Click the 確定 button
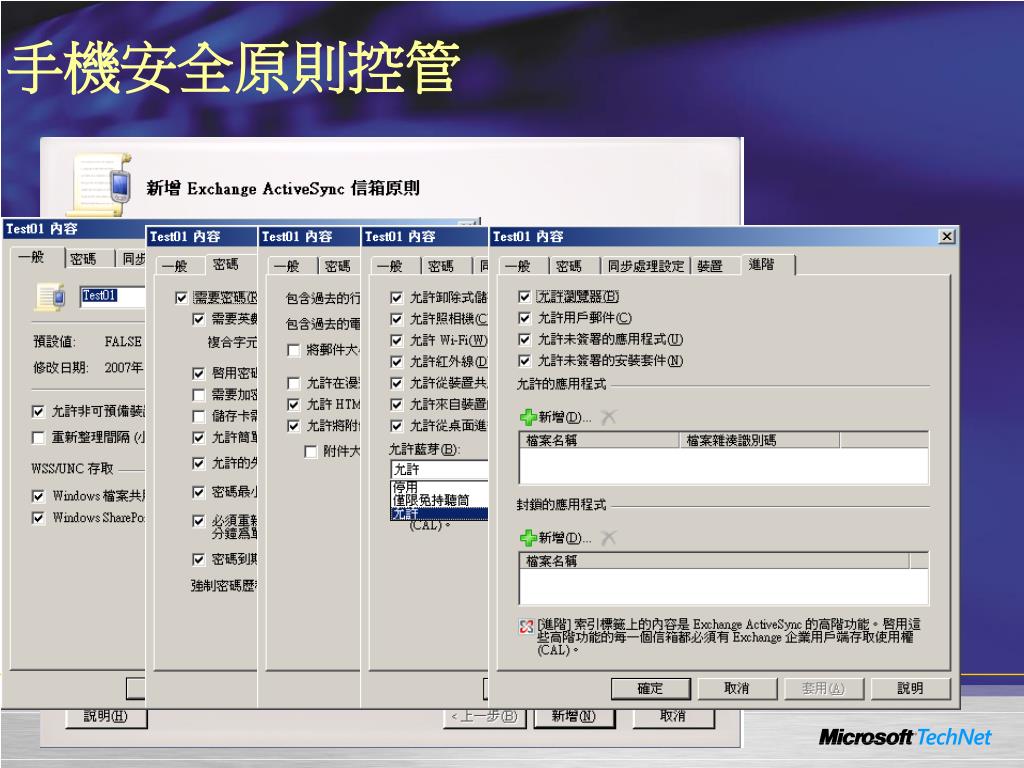1024x768 pixels. pyautogui.click(x=650, y=688)
